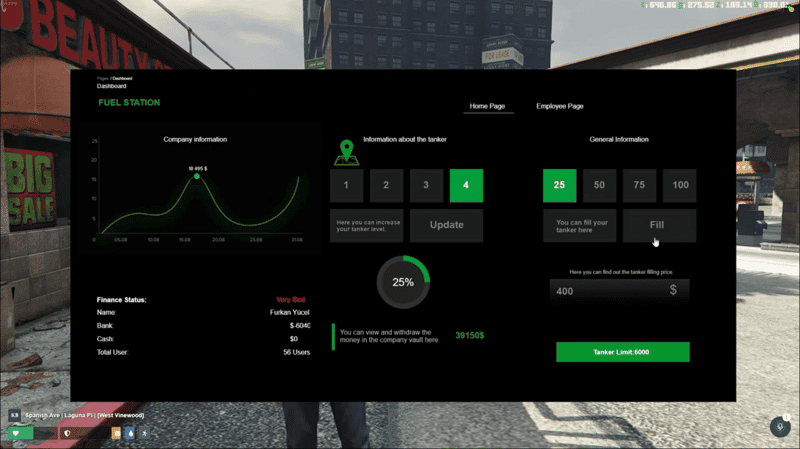Click the 39150$ vault withdraw amount
Viewport: 800px width, 449px height.
[470, 335]
